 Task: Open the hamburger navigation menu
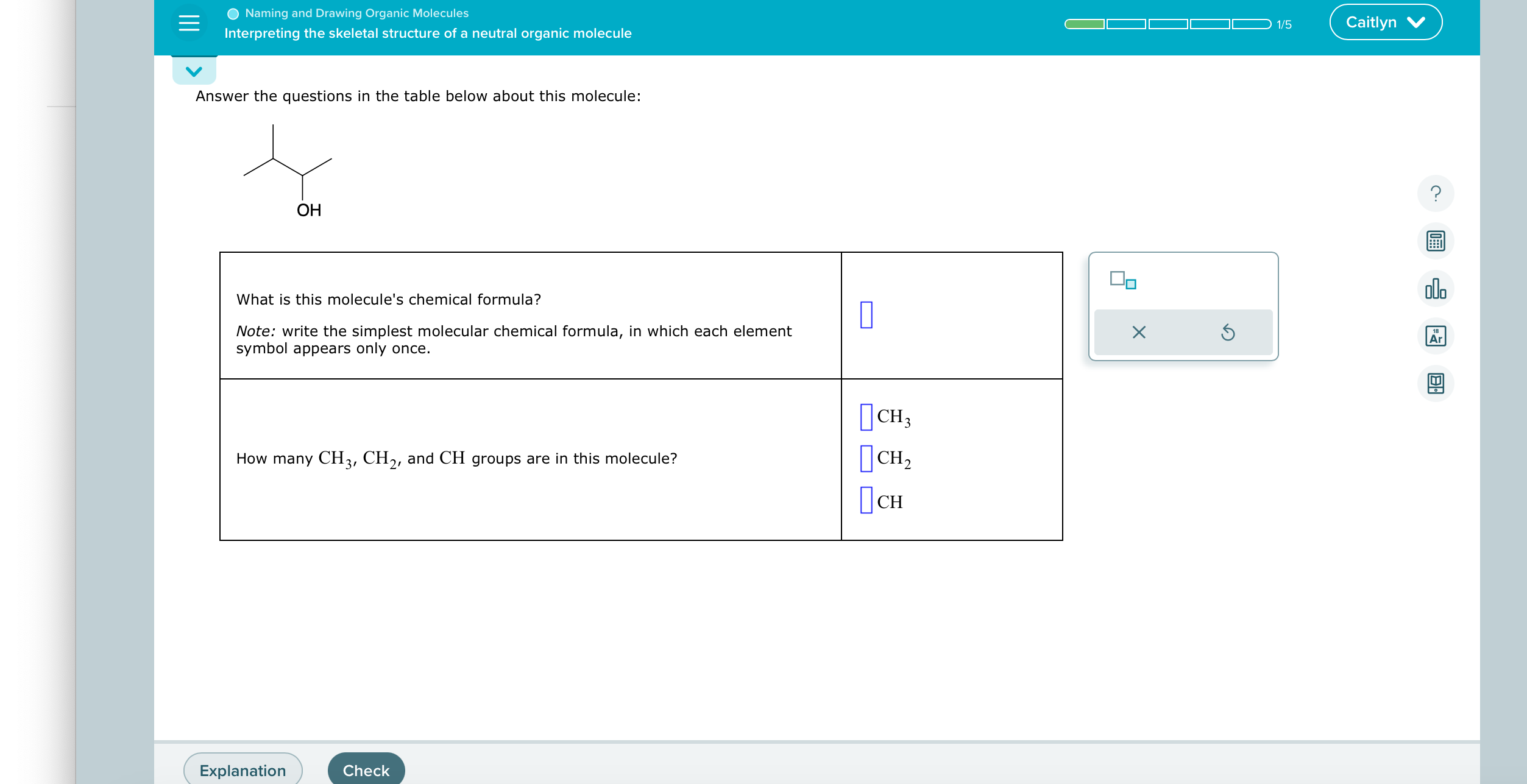click(189, 23)
